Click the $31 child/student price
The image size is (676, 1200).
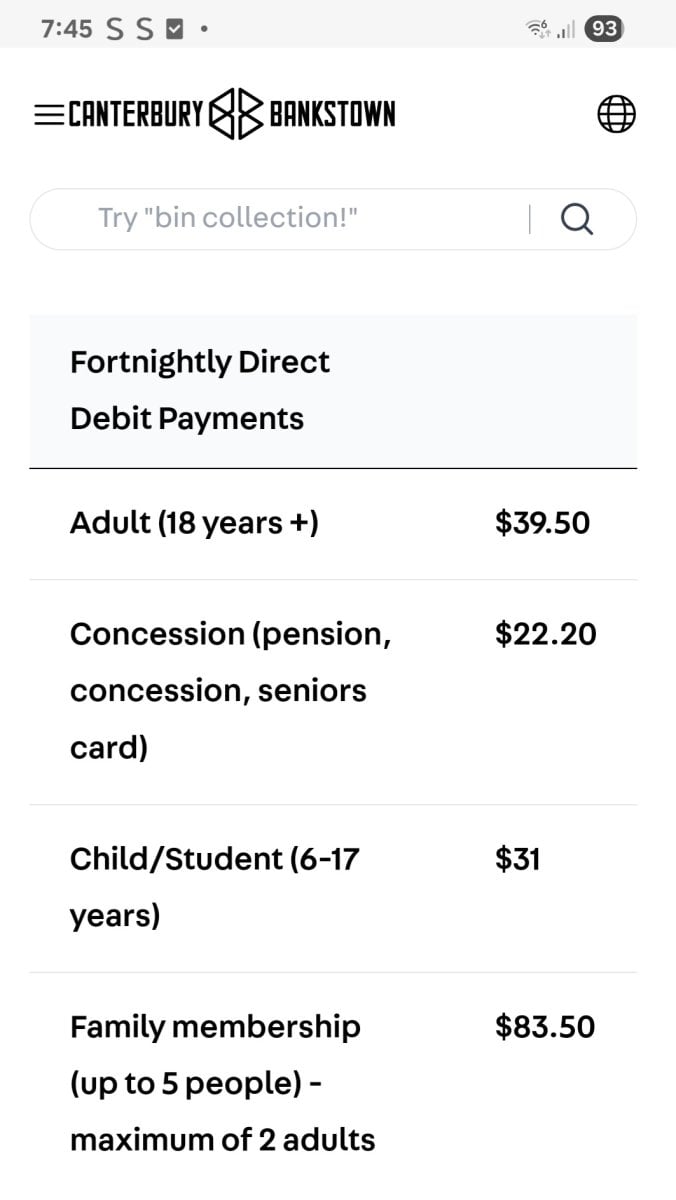(518, 859)
